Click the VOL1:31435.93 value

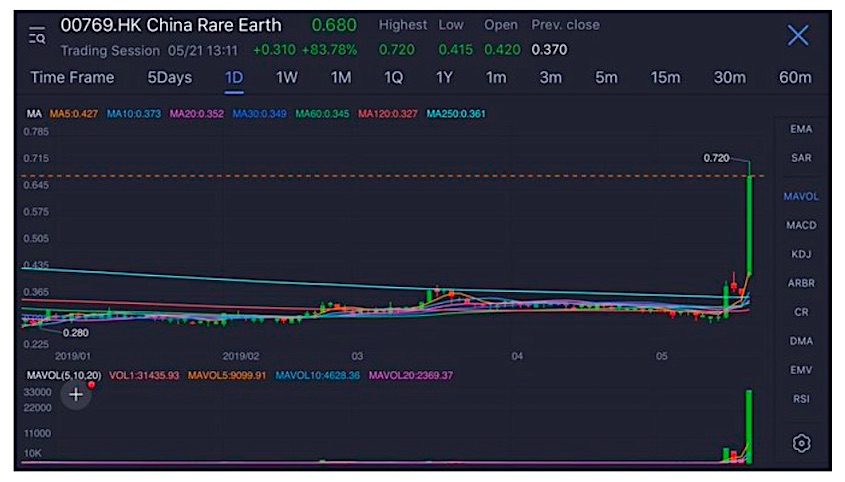pos(144,375)
